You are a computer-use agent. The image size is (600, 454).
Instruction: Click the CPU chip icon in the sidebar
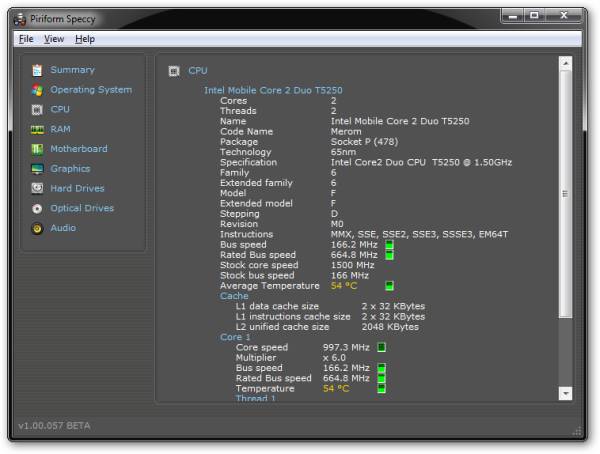click(x=37, y=110)
